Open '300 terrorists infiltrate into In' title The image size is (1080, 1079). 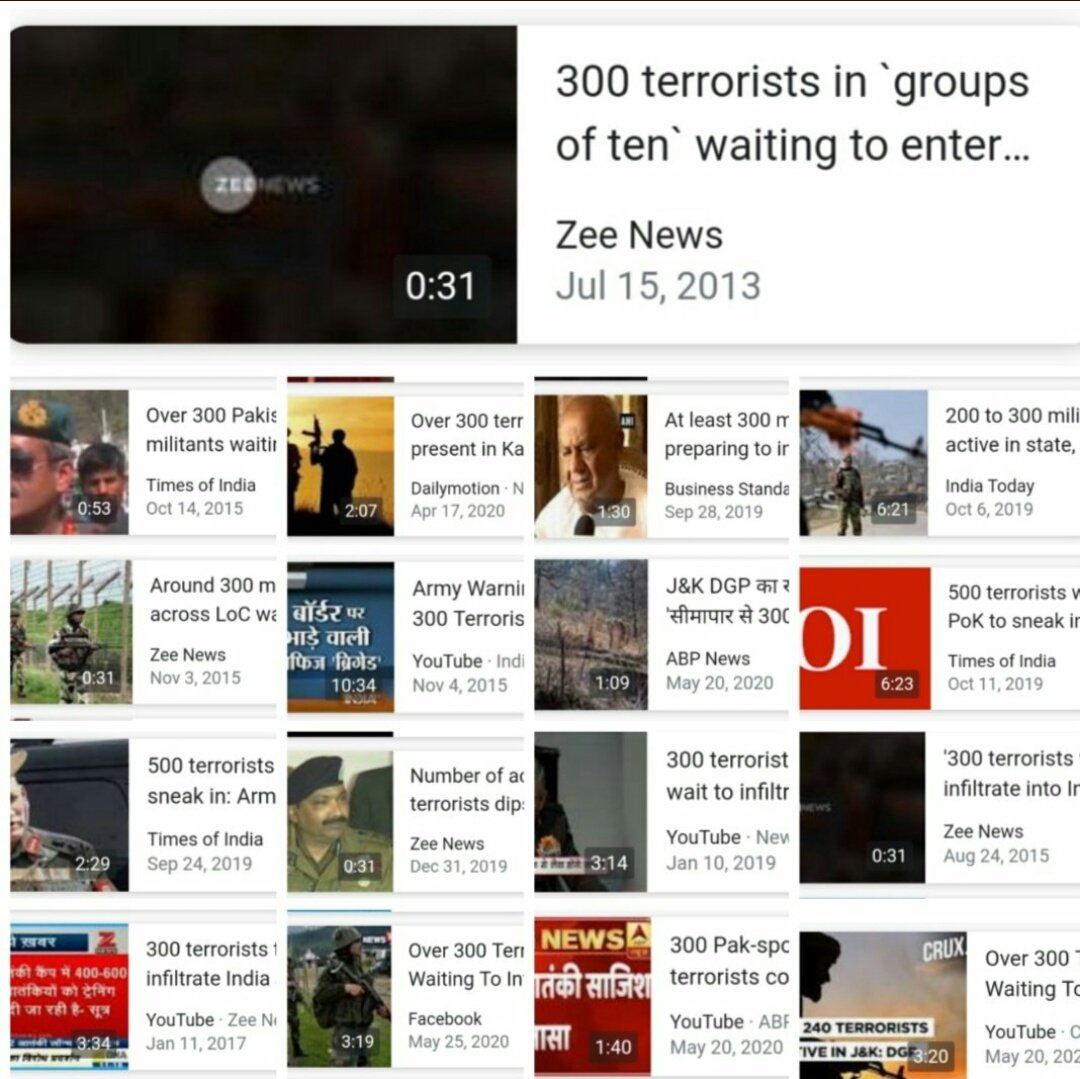(x=1010, y=773)
